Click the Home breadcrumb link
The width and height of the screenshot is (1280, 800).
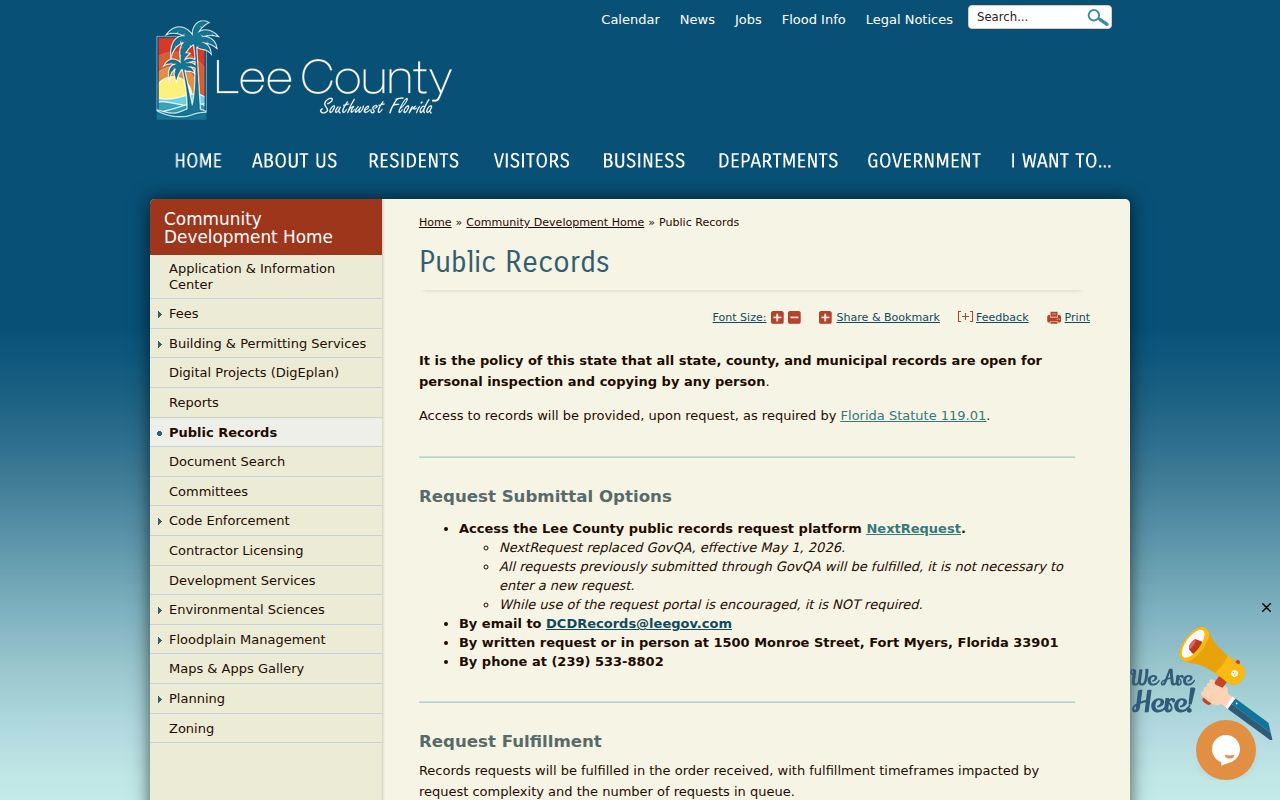tap(435, 222)
